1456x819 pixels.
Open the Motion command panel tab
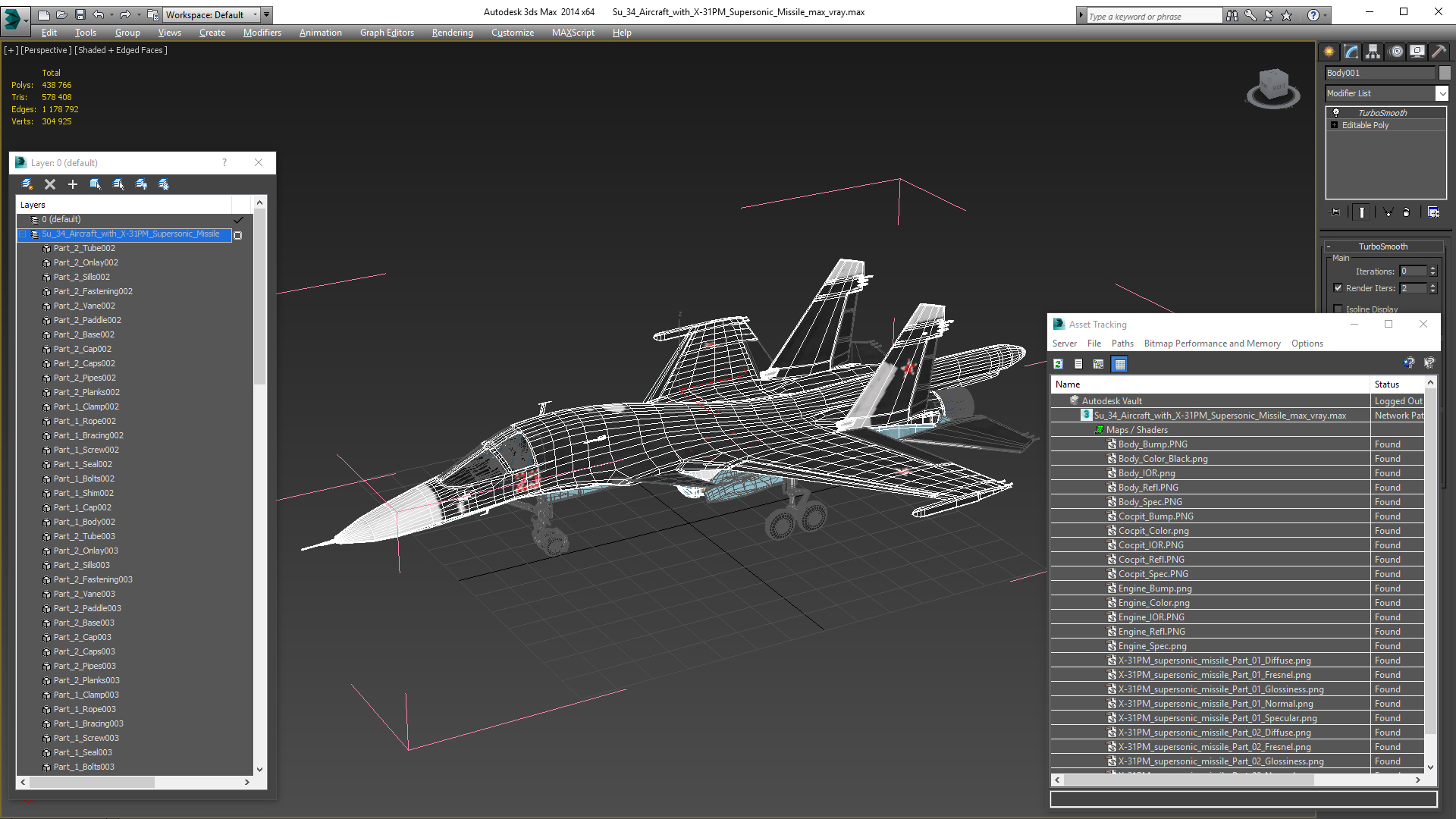click(x=1396, y=52)
